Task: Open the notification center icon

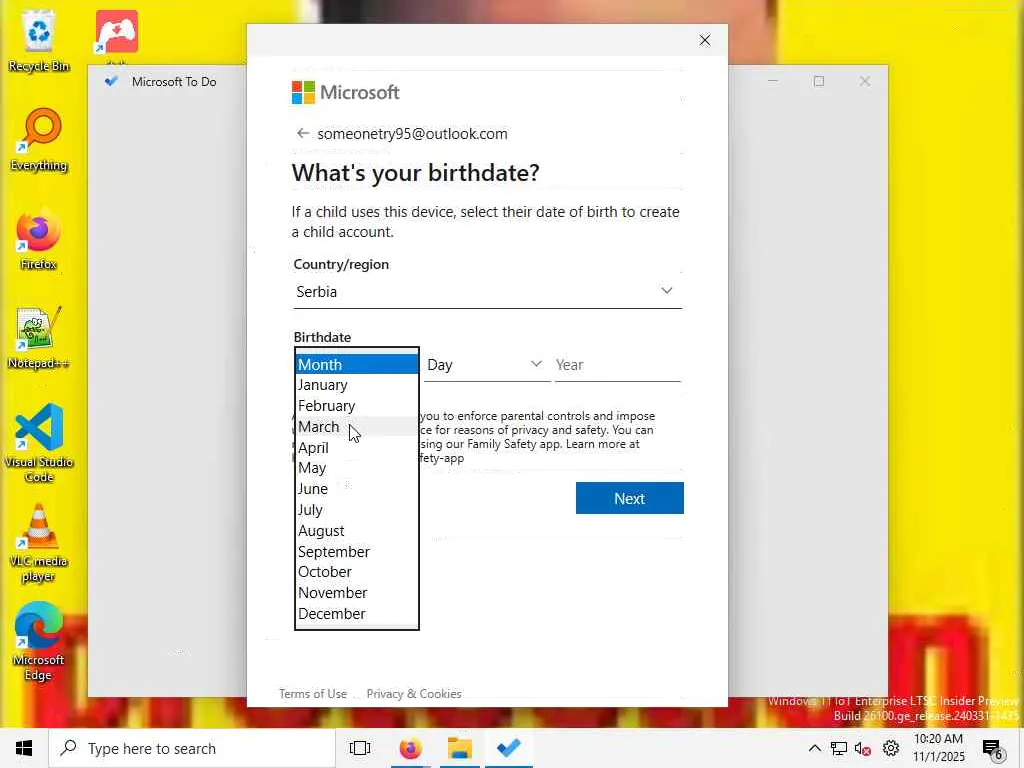Action: pyautogui.click(x=993, y=750)
